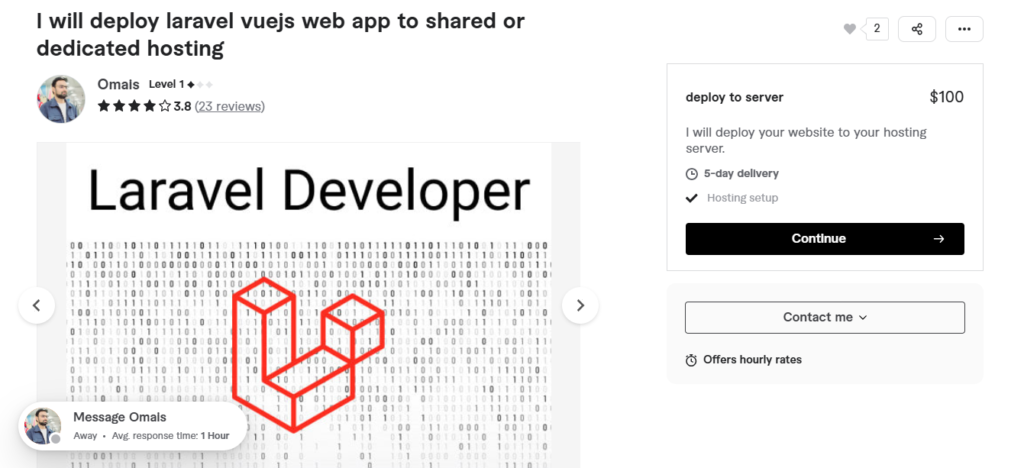1024x468 pixels.
Task: Click the Offers hourly rates clock icon
Action: [x=692, y=360]
